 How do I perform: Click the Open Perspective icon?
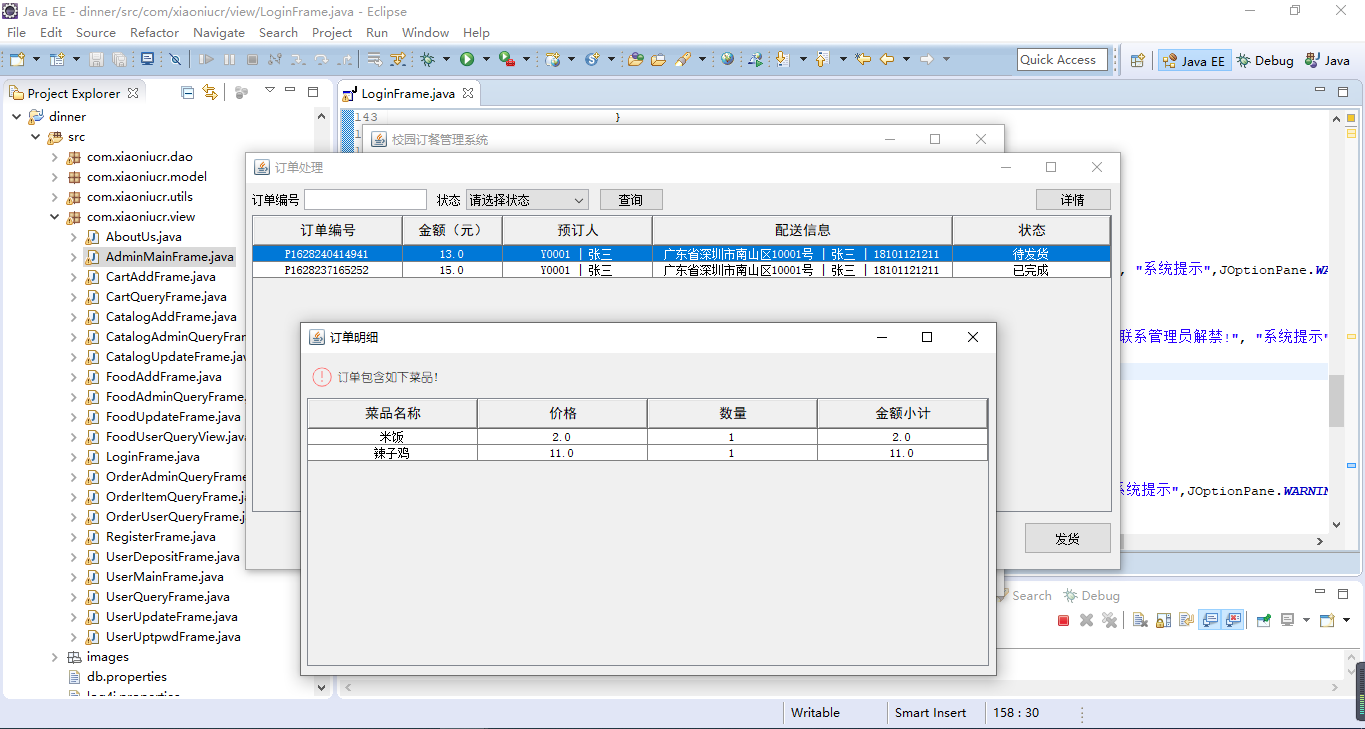[1137, 61]
